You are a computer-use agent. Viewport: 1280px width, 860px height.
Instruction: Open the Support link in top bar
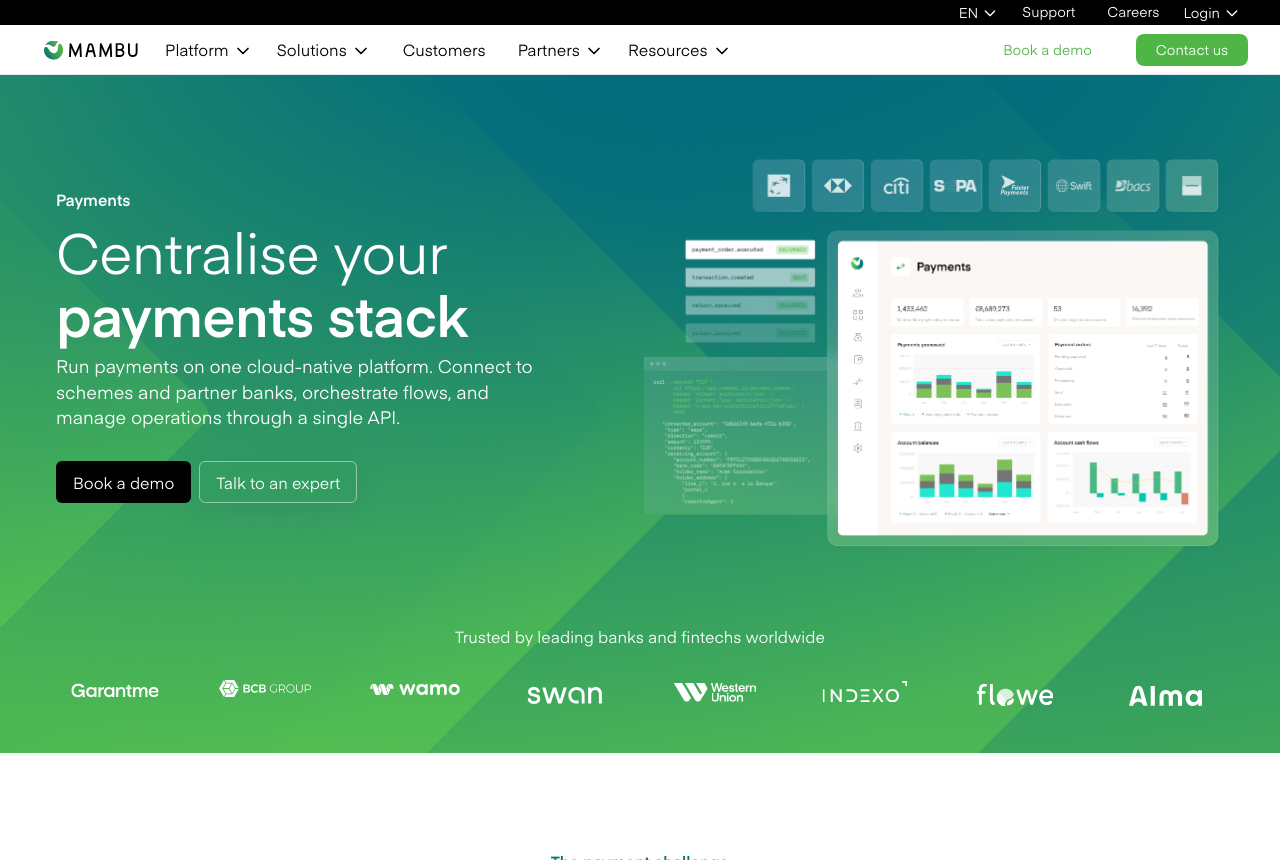tap(1048, 12)
